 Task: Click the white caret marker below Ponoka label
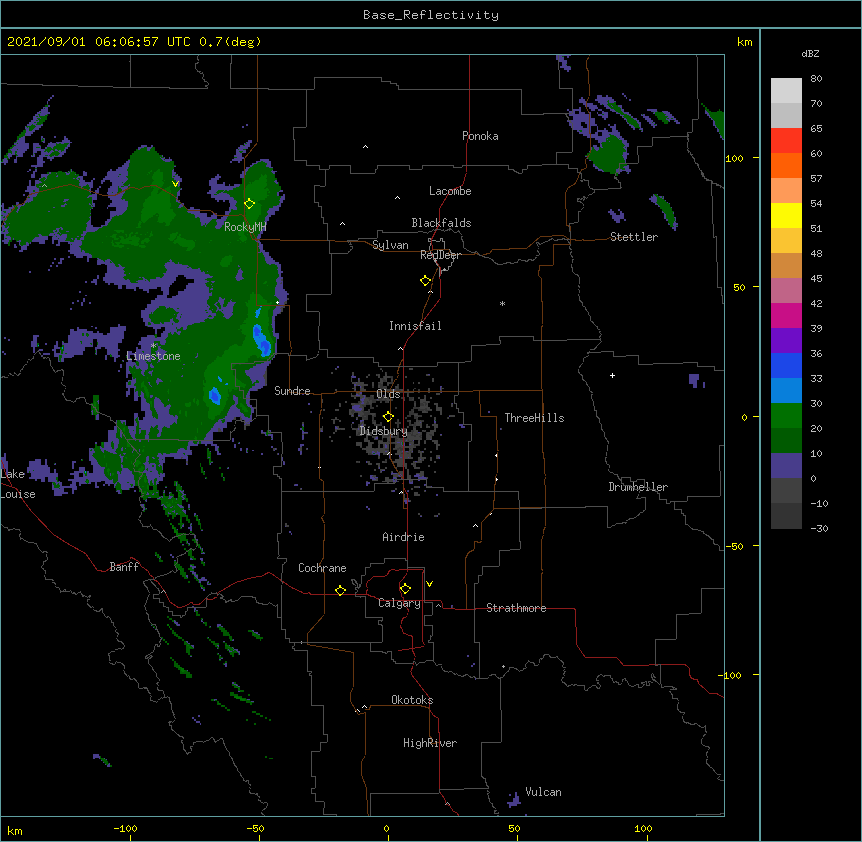pos(365,147)
